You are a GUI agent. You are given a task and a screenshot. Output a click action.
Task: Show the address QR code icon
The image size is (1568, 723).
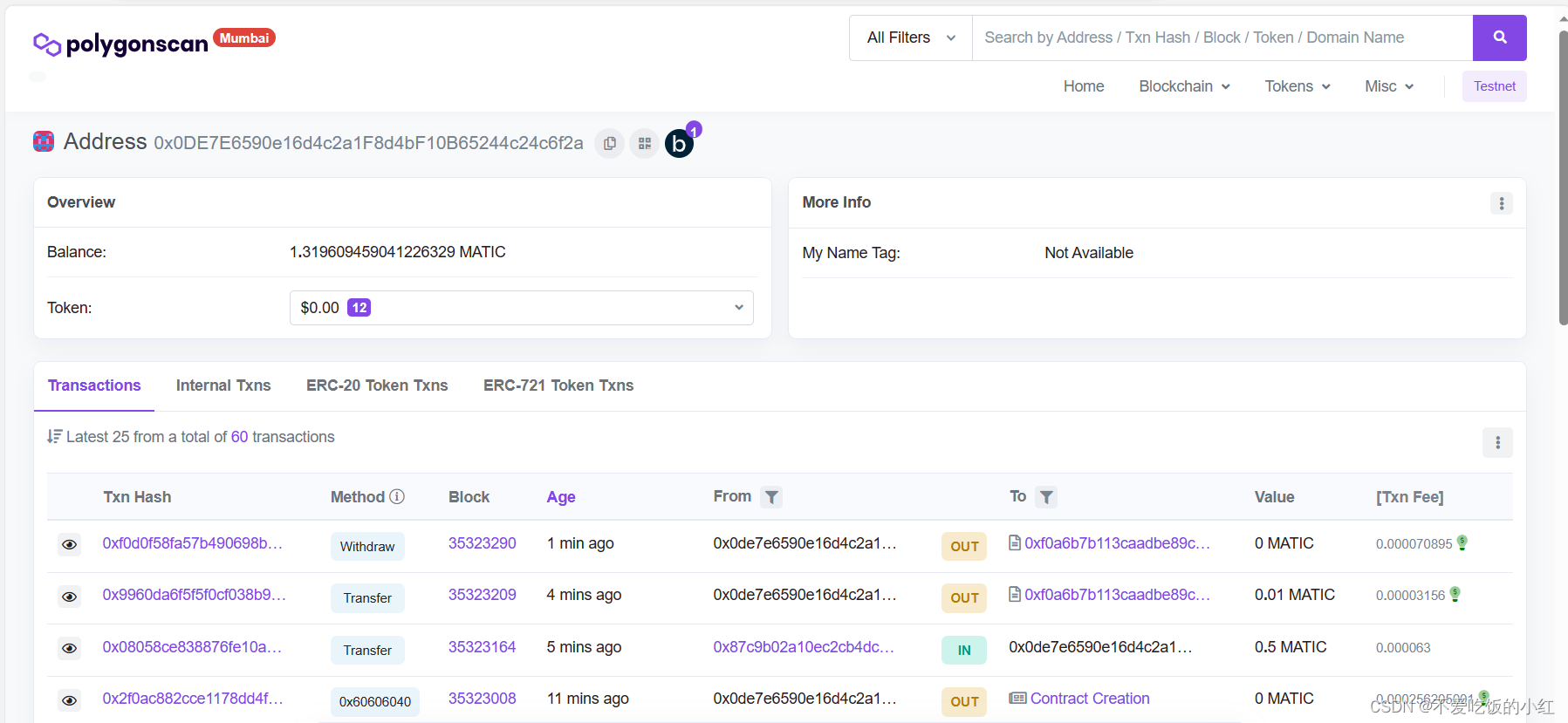[645, 143]
